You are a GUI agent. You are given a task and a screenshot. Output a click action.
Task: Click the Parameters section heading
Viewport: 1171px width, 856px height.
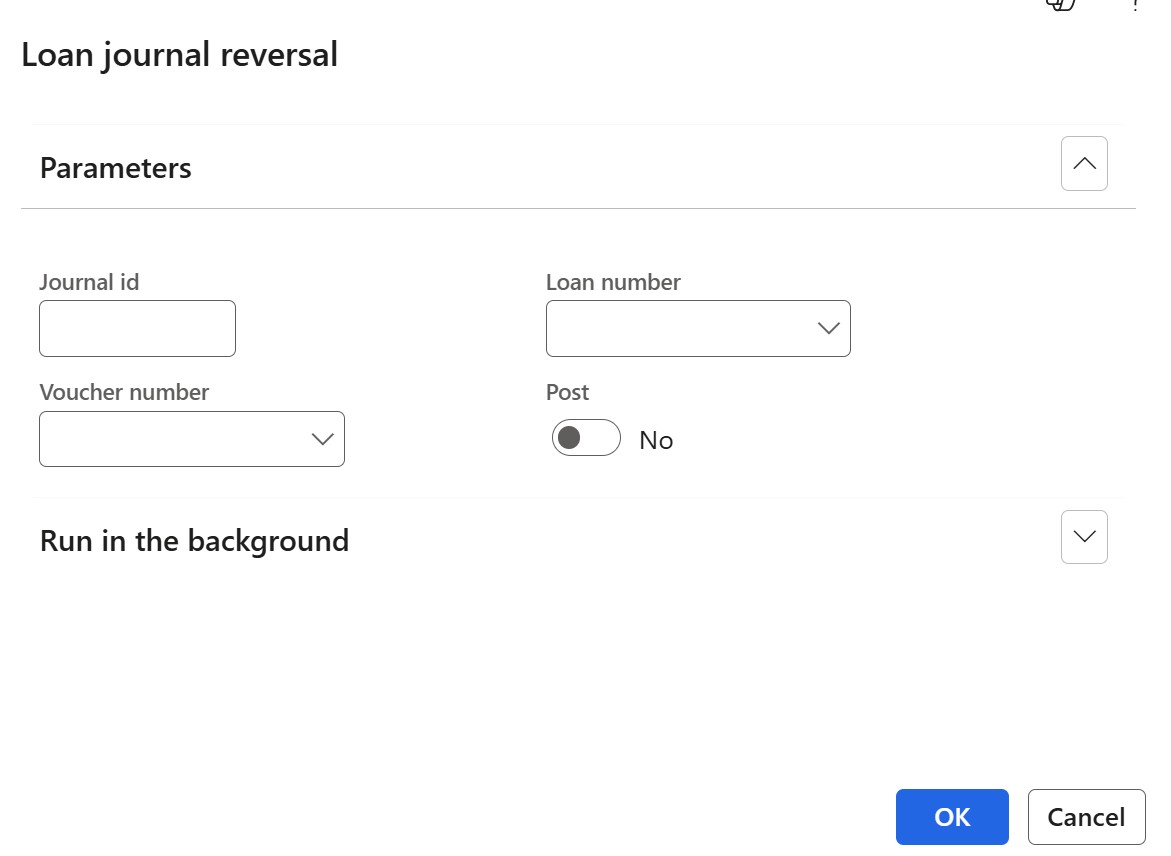pyautogui.click(x=115, y=168)
